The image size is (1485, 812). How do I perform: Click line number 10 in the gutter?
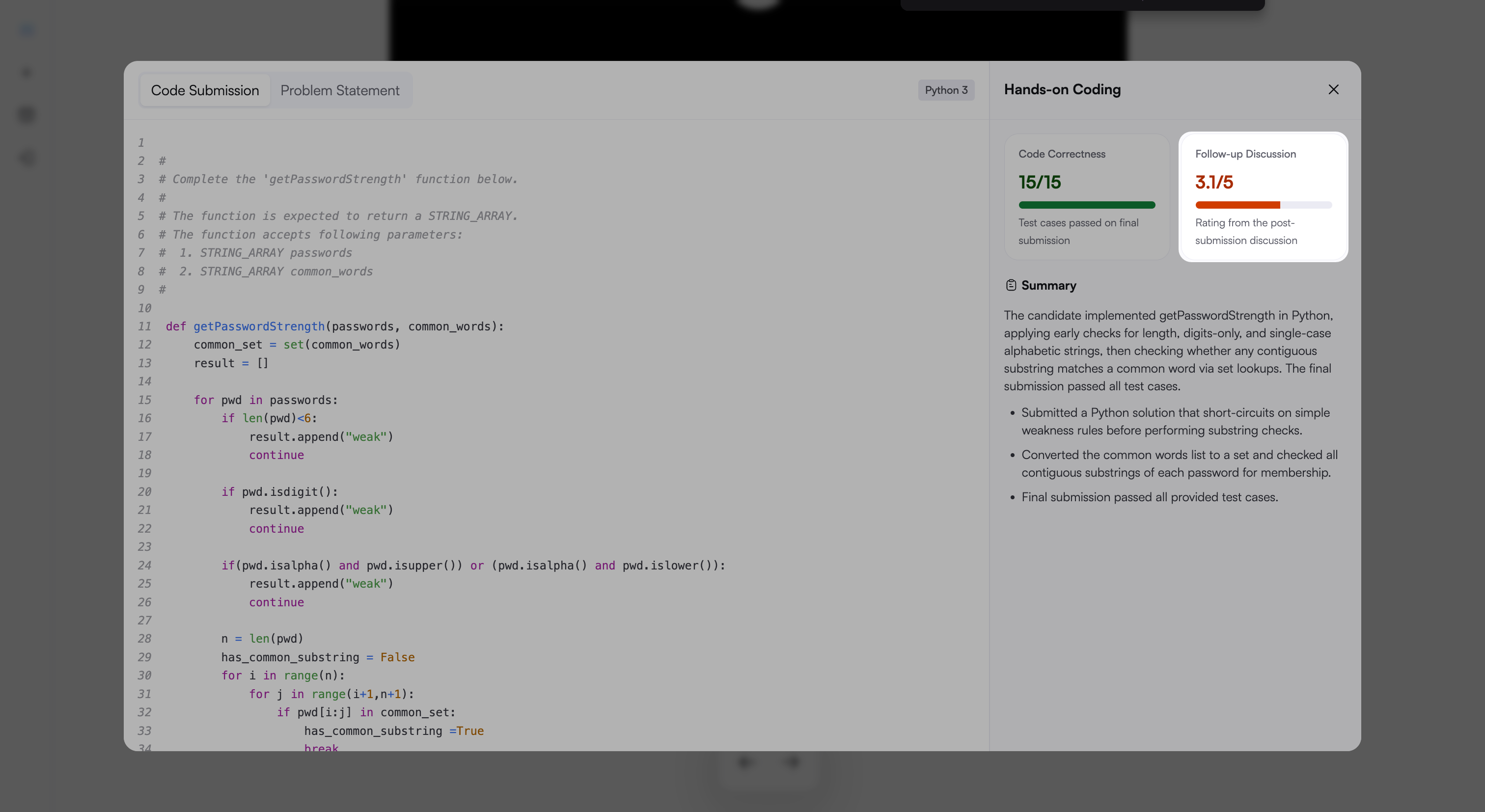point(144,308)
